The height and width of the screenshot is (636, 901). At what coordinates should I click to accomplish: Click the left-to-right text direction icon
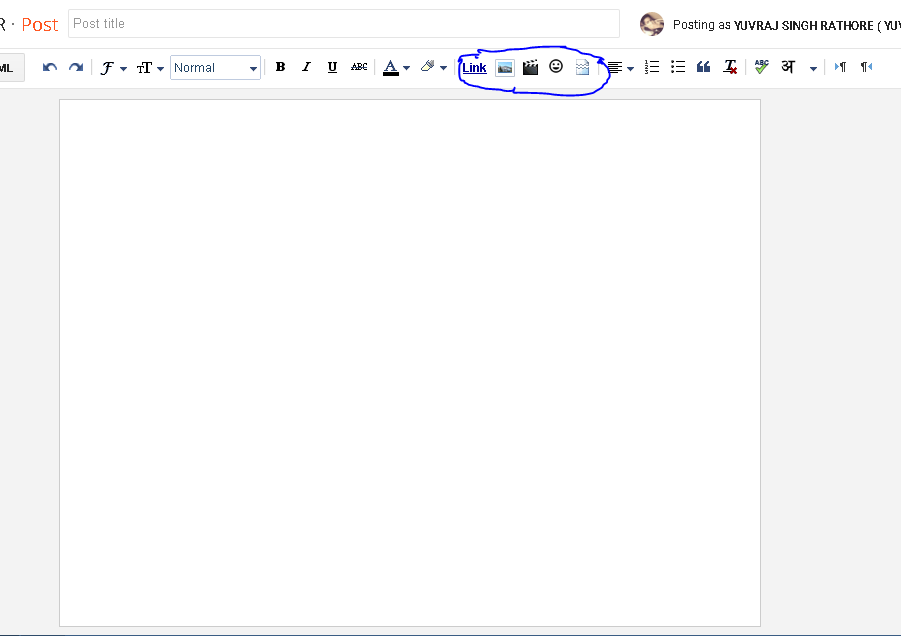pyautogui.click(x=840, y=67)
